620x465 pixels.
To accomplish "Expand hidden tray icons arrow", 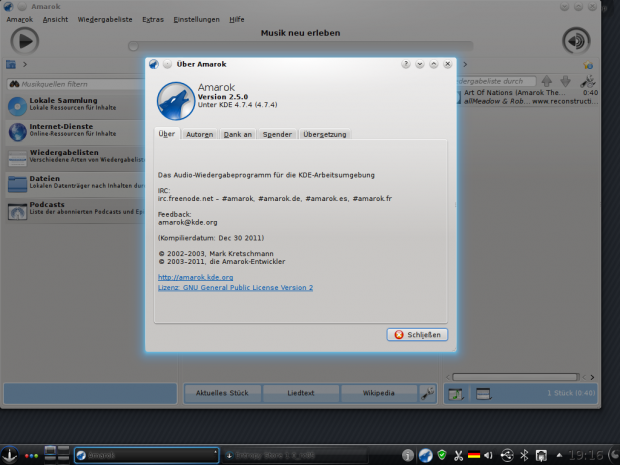I will [x=559, y=455].
